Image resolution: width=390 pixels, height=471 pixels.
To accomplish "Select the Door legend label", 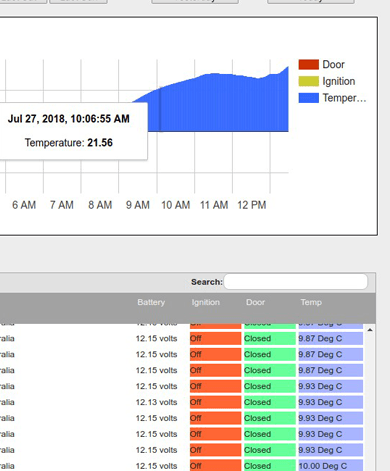I will coord(333,65).
